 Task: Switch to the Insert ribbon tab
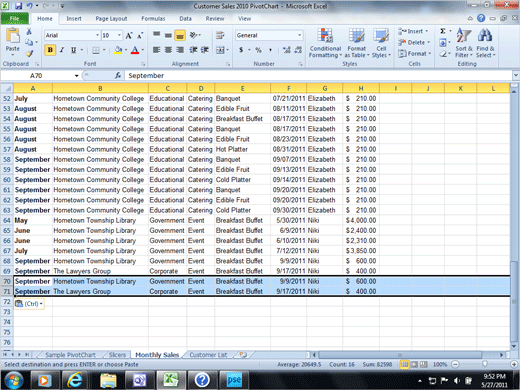pyautogui.click(x=74, y=19)
